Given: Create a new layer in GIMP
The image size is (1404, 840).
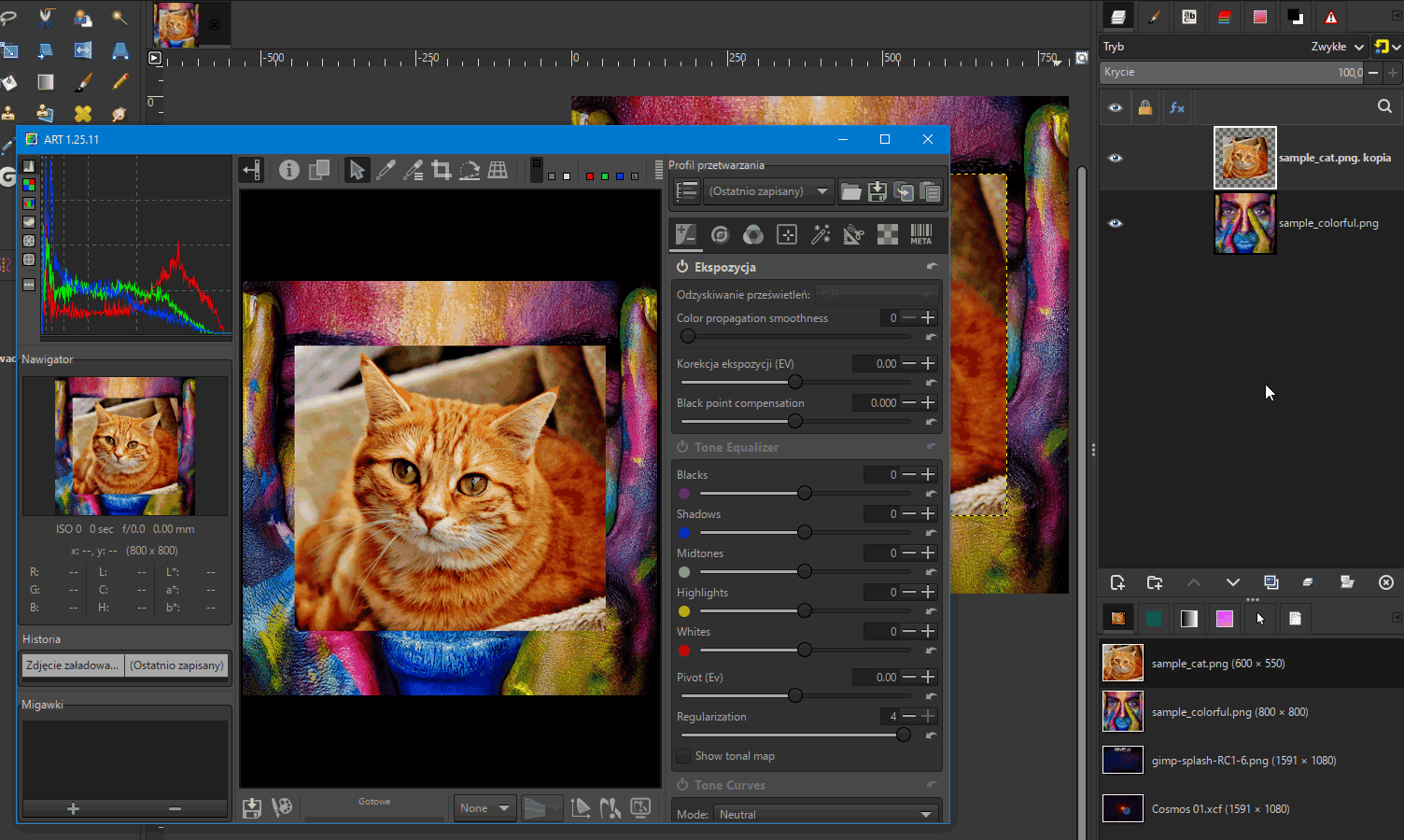Looking at the screenshot, I should tap(1117, 582).
